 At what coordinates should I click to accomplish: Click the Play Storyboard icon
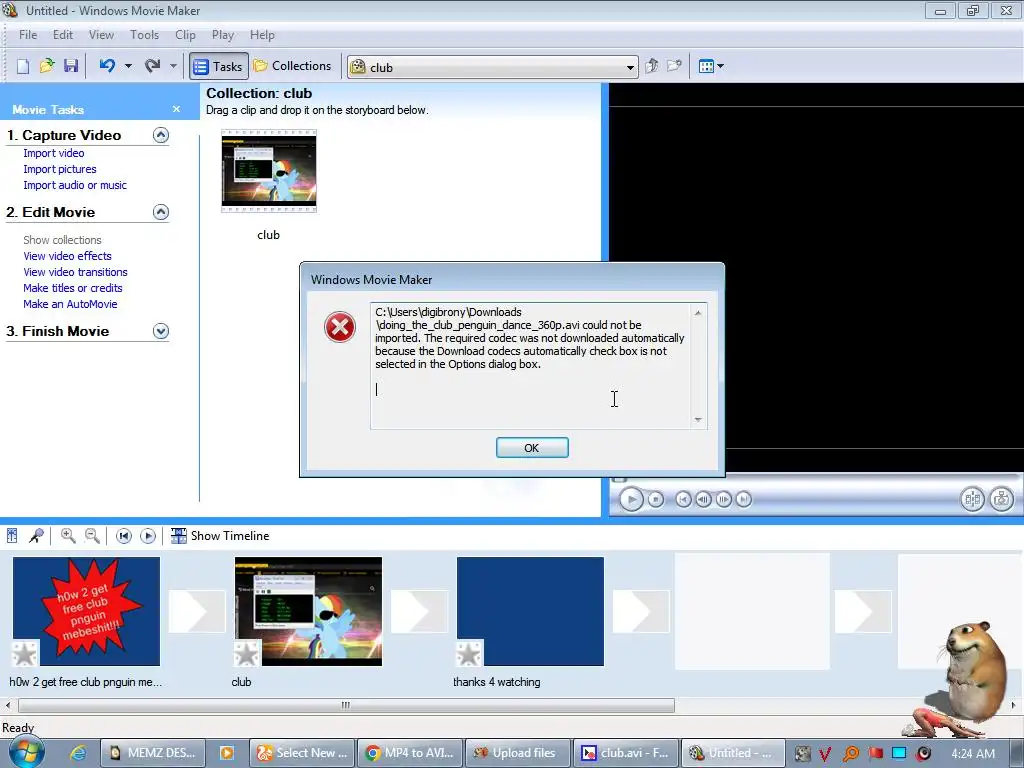pyautogui.click(x=148, y=536)
